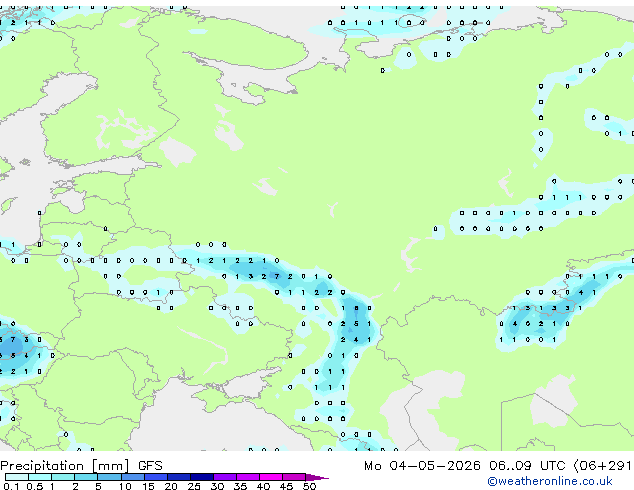
Task: Pick the 15–20 mm legend swatch
Action: click(x=156, y=477)
